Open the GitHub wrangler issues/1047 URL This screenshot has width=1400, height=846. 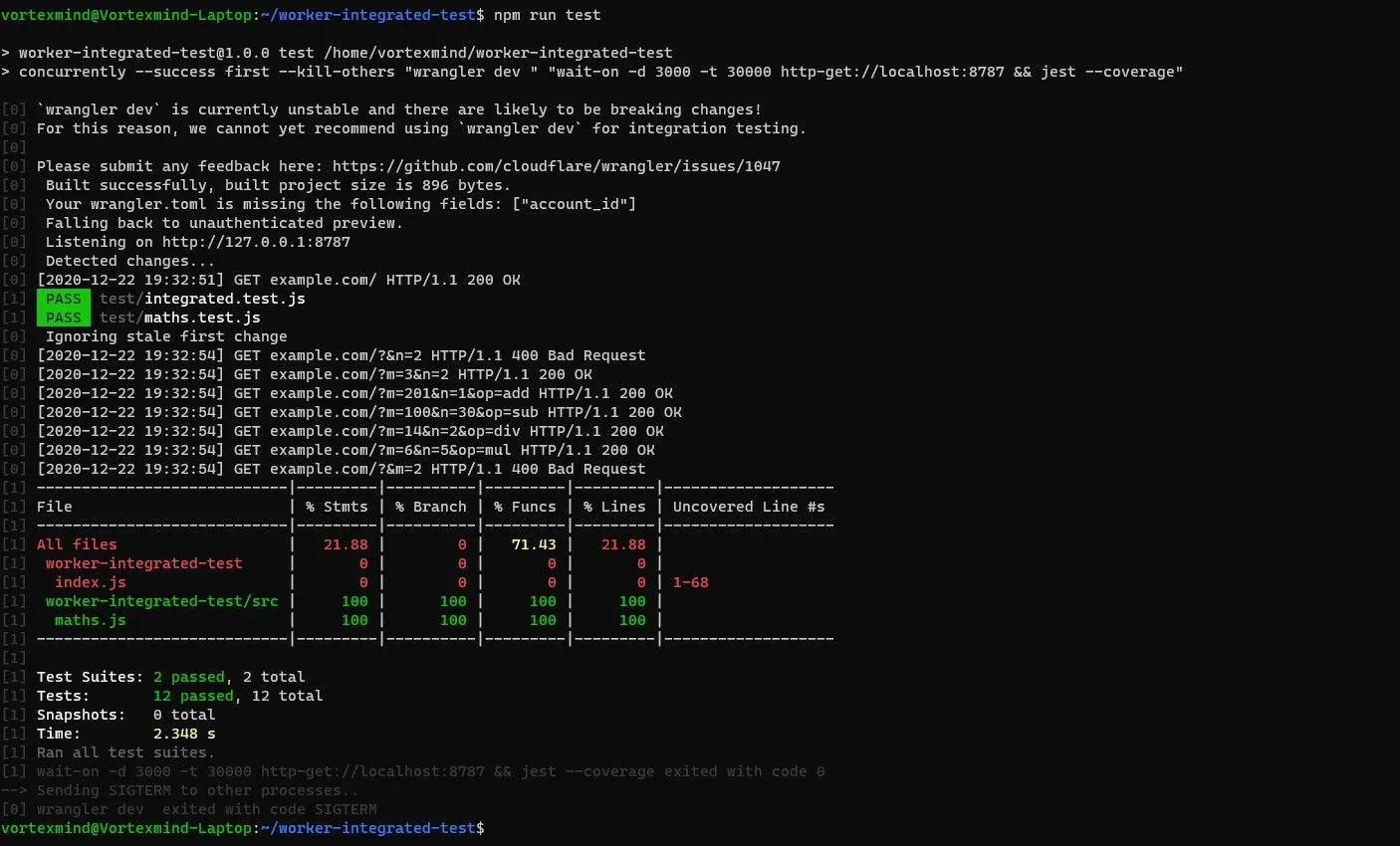click(x=557, y=166)
